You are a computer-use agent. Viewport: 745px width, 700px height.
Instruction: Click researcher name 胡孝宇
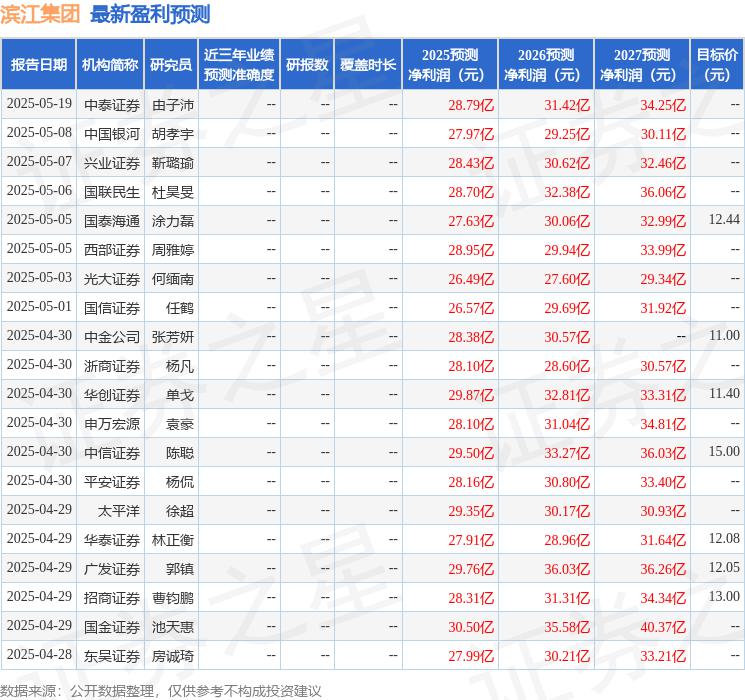pos(173,134)
